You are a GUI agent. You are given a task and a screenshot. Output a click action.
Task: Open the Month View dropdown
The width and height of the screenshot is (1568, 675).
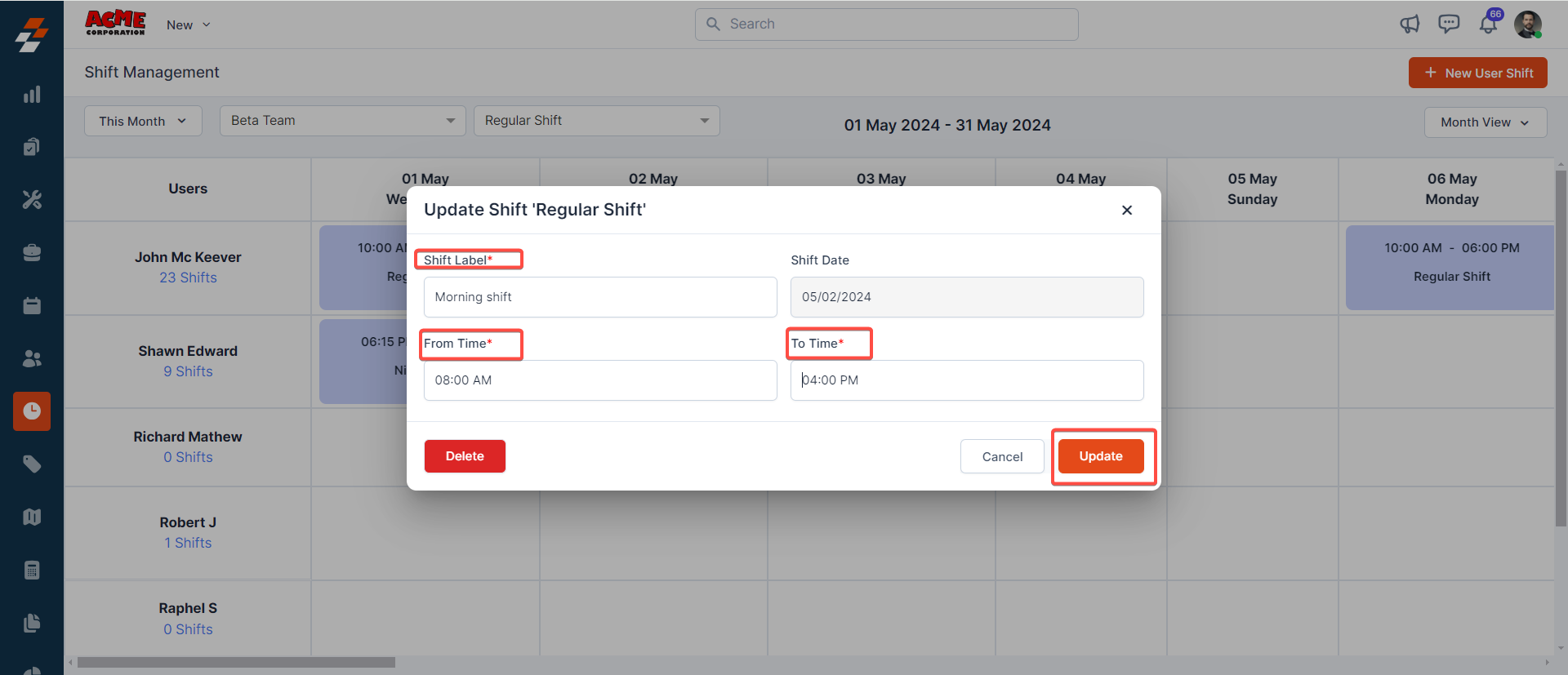(1486, 122)
